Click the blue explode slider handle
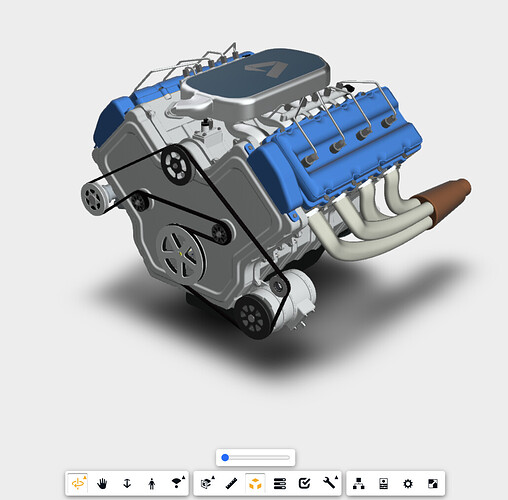Viewport: 508px width, 500px height. coord(225,458)
